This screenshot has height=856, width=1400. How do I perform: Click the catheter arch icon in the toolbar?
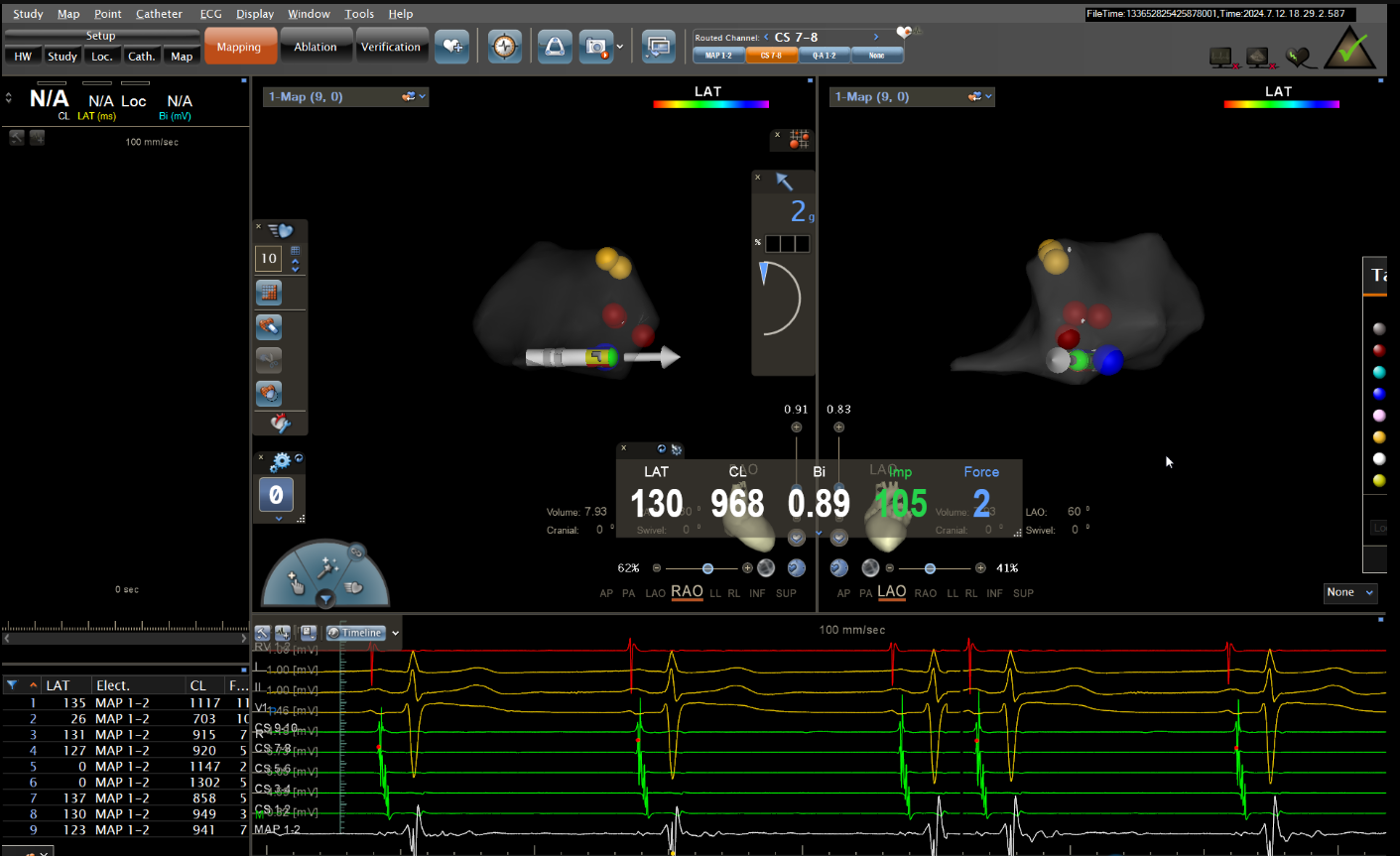coord(555,47)
